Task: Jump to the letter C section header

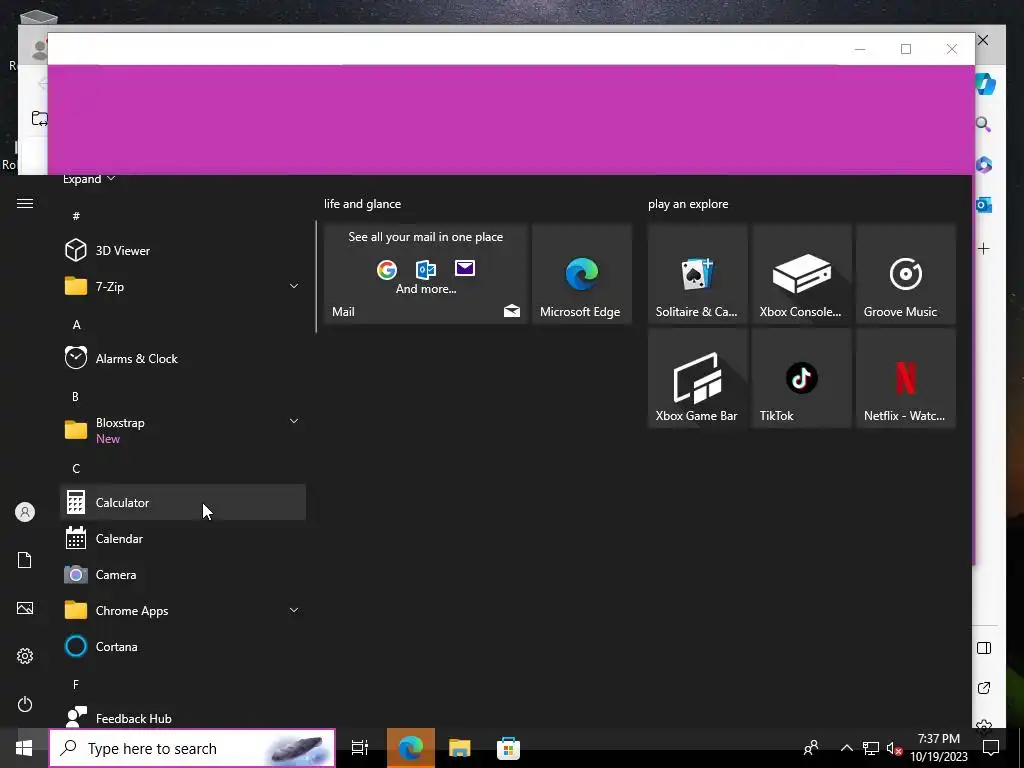Action: pyautogui.click(x=76, y=468)
